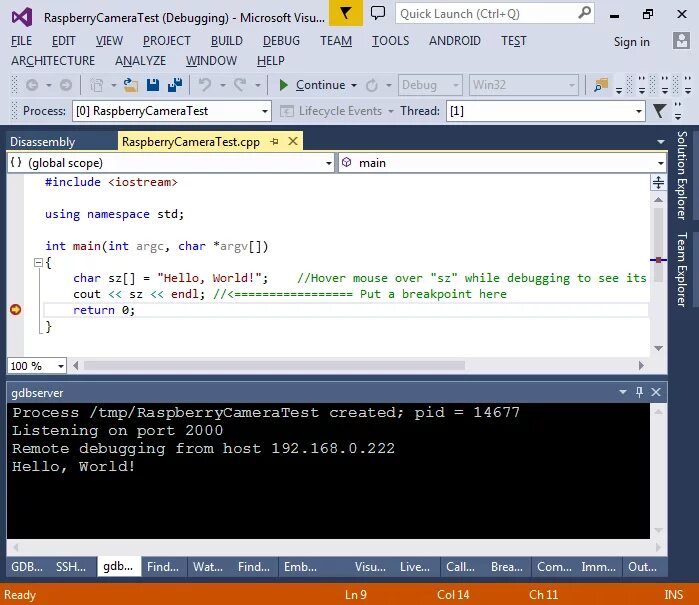Click the editor horizontal scrollbar thumb
This screenshot has height=605, width=699.
(274, 366)
